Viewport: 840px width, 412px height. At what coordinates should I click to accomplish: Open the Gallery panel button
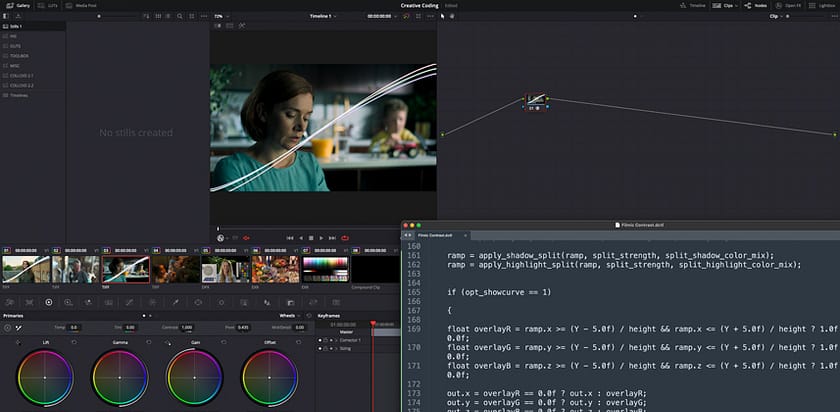18,5
